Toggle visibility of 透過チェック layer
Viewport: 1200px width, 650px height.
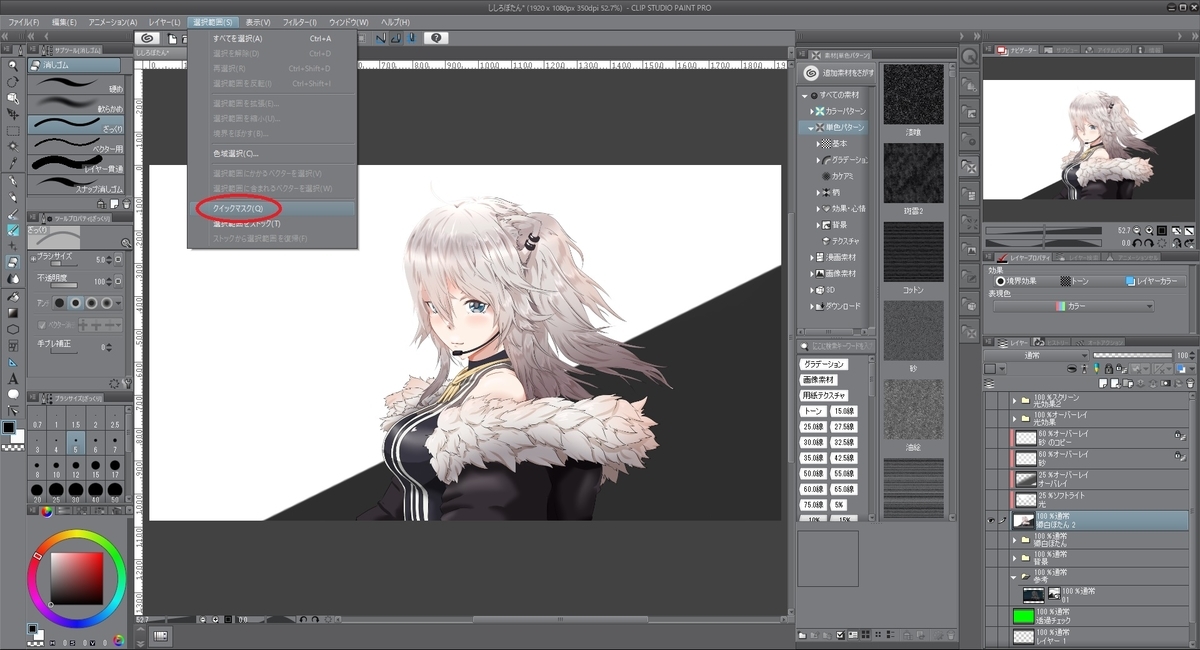tap(990, 615)
